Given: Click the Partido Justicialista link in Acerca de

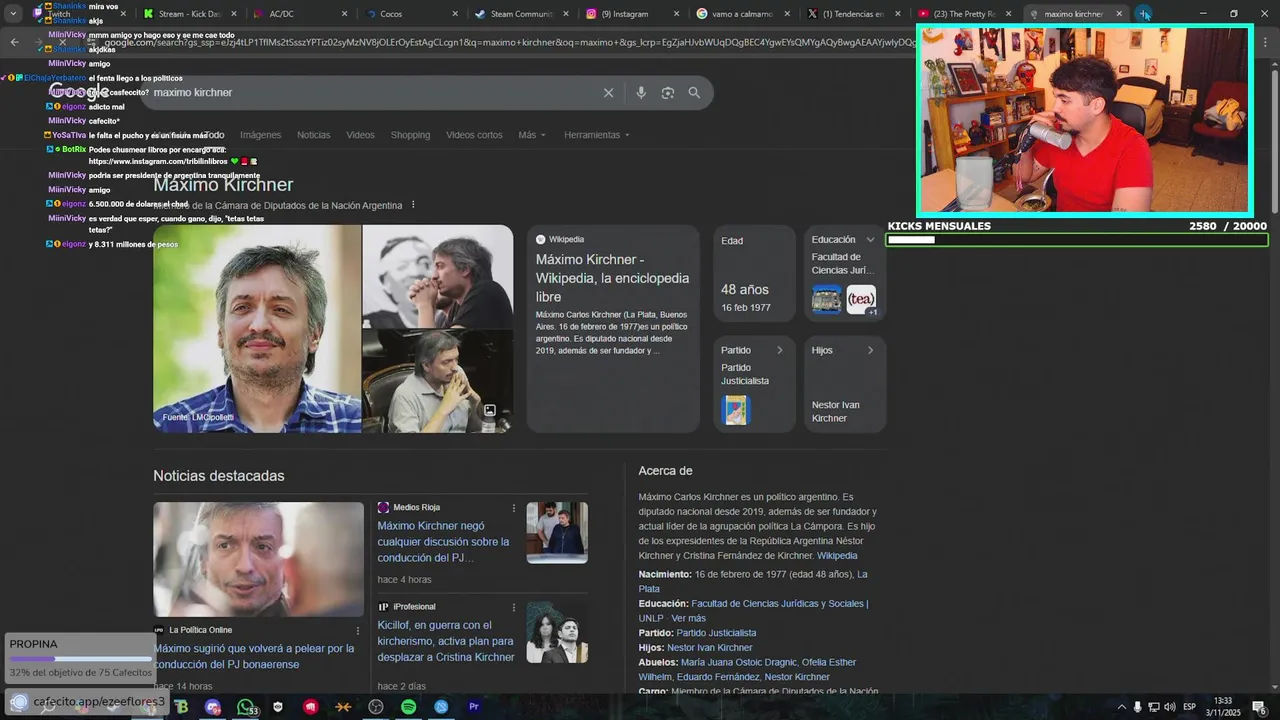Looking at the screenshot, I should (x=716, y=633).
